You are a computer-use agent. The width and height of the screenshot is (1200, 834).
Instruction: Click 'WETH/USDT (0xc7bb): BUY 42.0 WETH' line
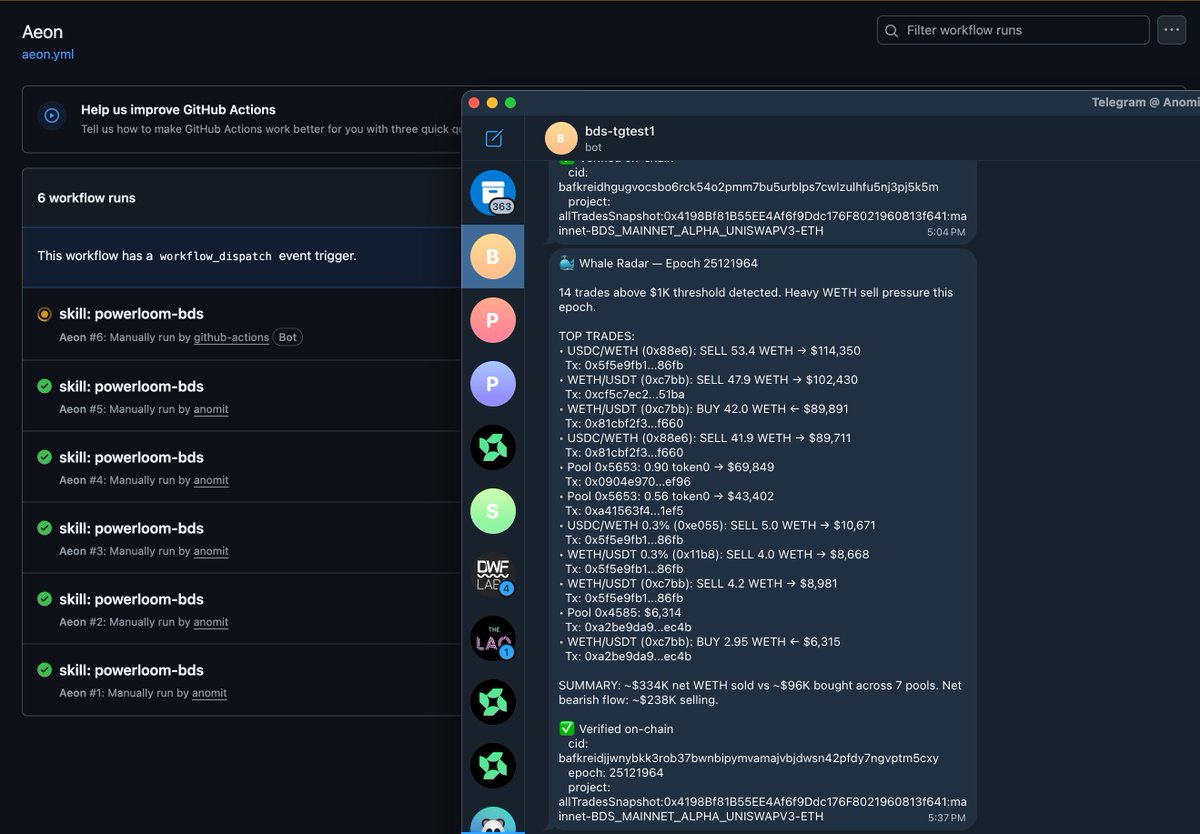pyautogui.click(x=703, y=409)
